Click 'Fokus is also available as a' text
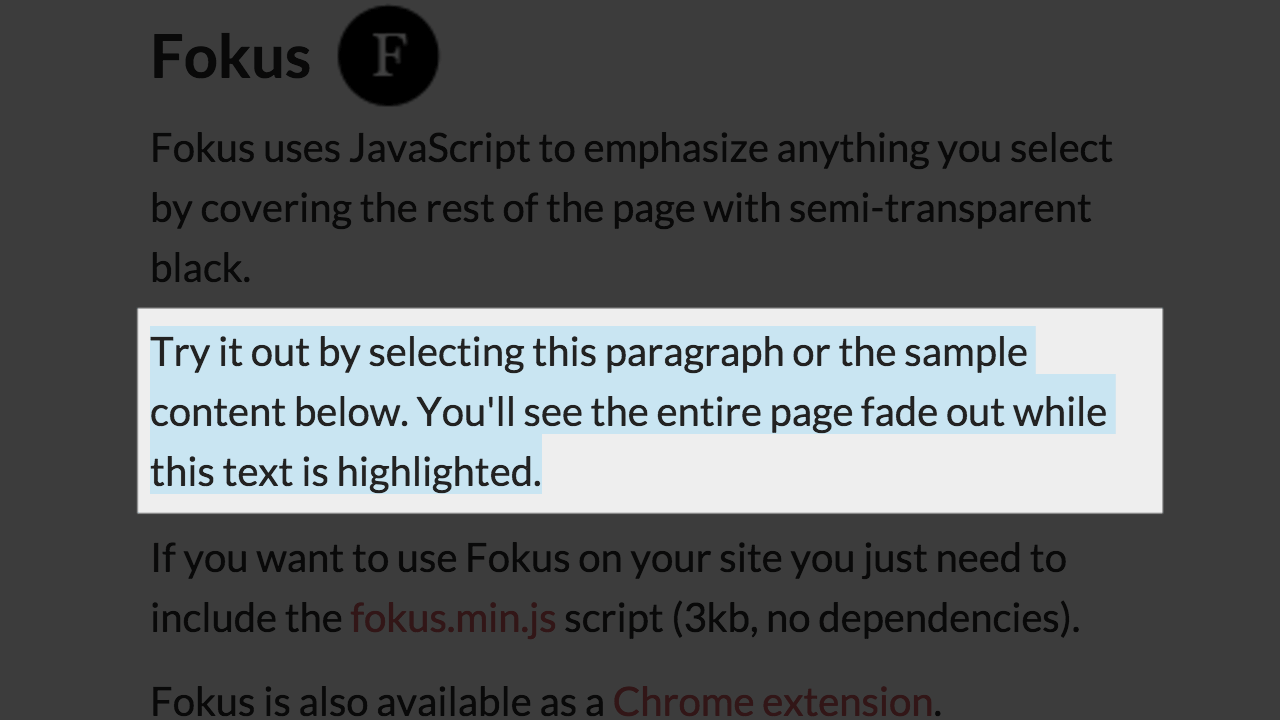1280x720 pixels. [x=378, y=701]
